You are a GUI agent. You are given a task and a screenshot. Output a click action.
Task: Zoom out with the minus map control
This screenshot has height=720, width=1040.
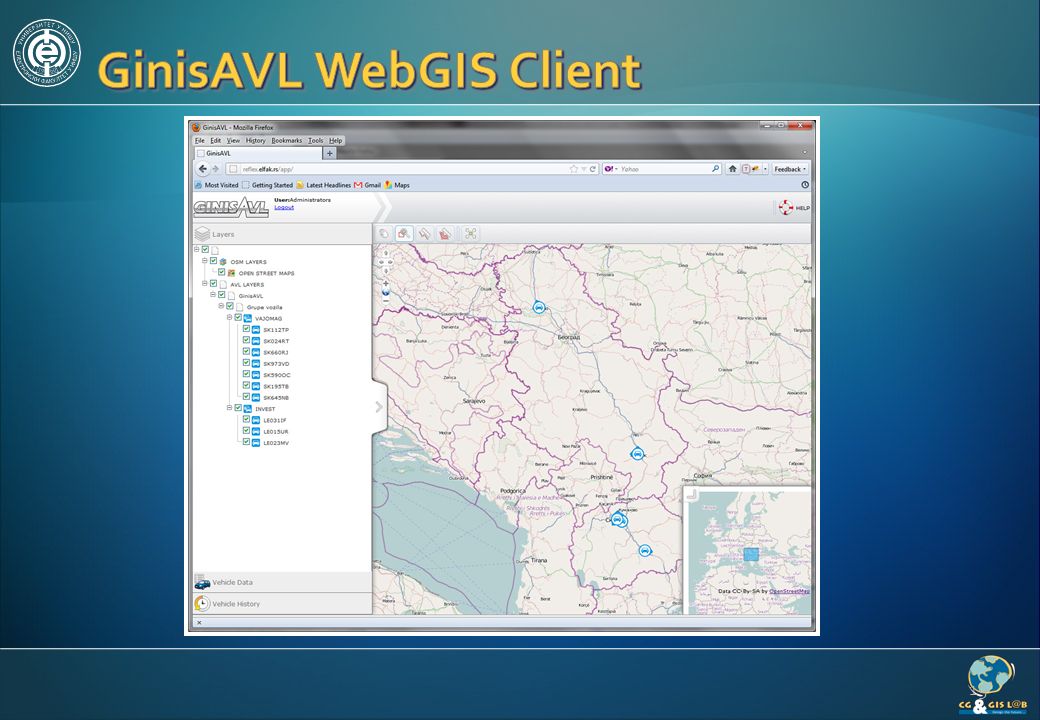(x=385, y=301)
